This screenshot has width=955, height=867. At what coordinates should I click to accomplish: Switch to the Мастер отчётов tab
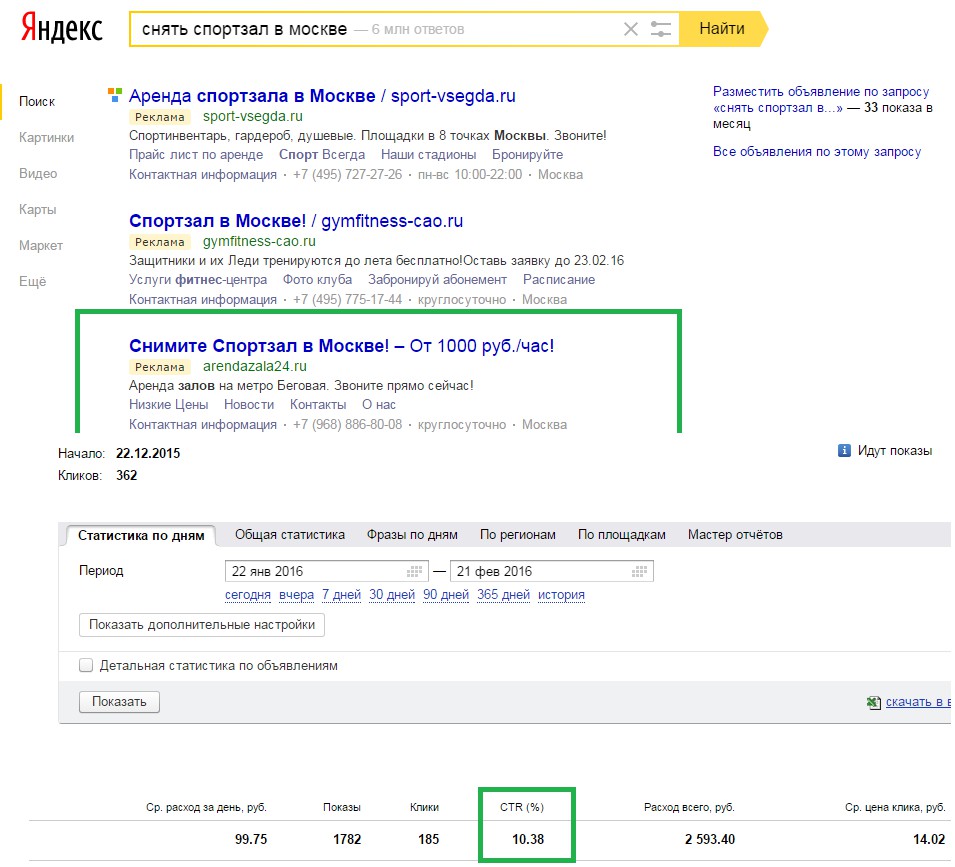coord(735,535)
